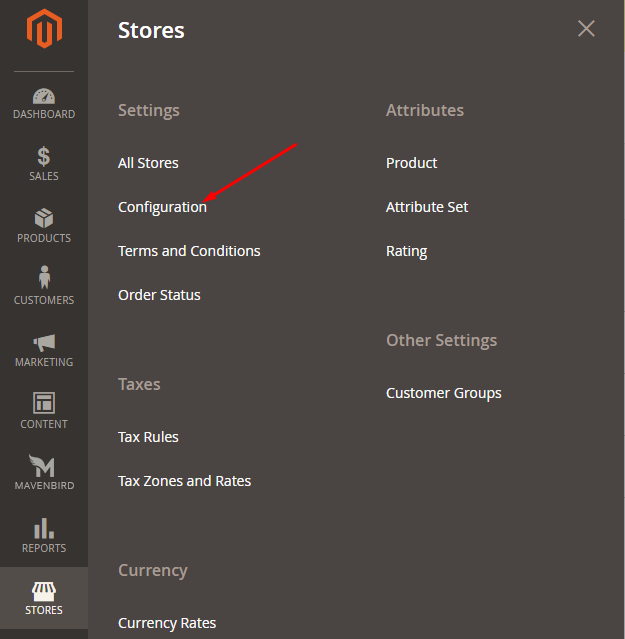Open Product attributes
The height and width of the screenshot is (639, 625).
click(x=412, y=163)
